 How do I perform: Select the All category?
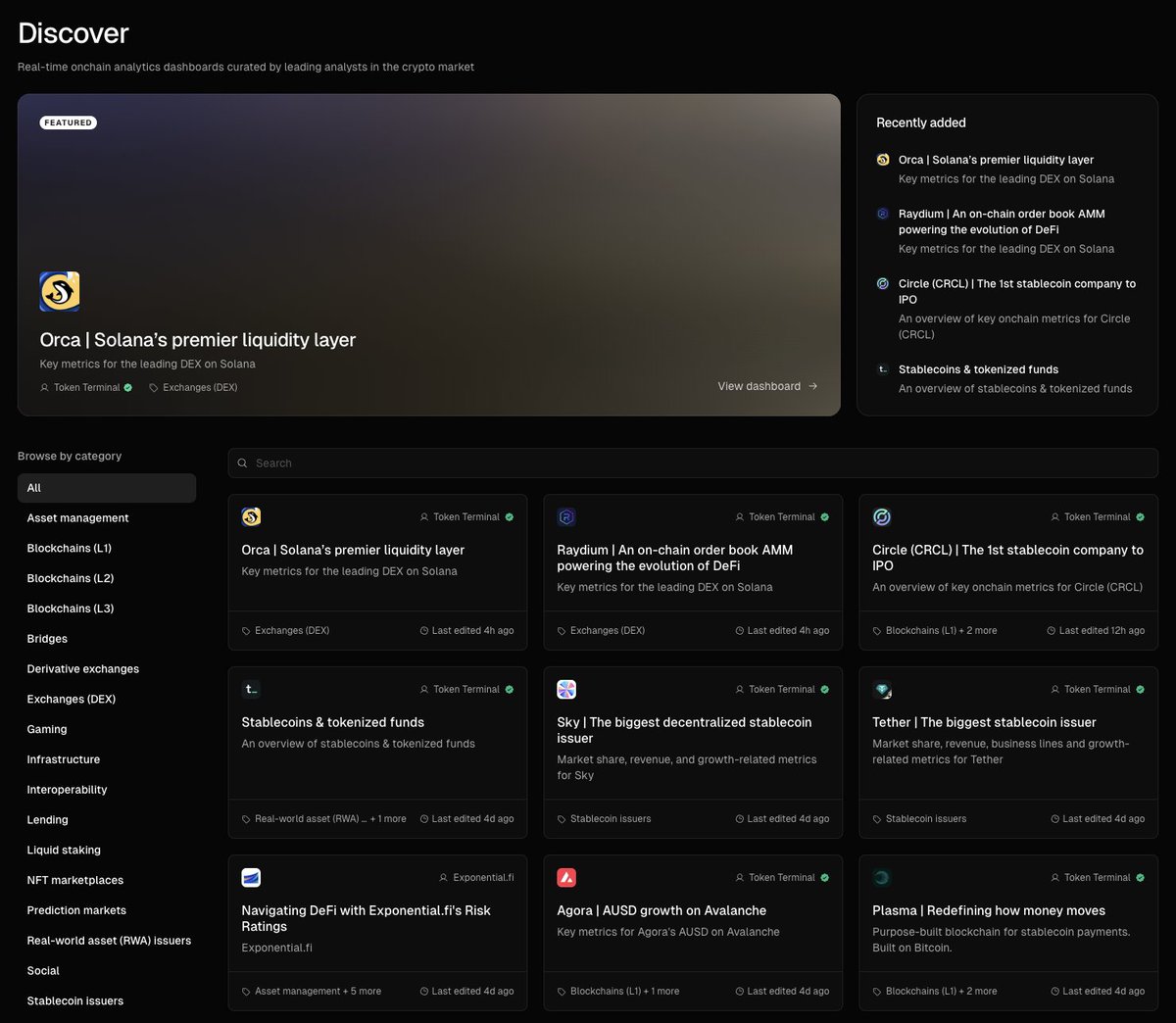tap(107, 488)
